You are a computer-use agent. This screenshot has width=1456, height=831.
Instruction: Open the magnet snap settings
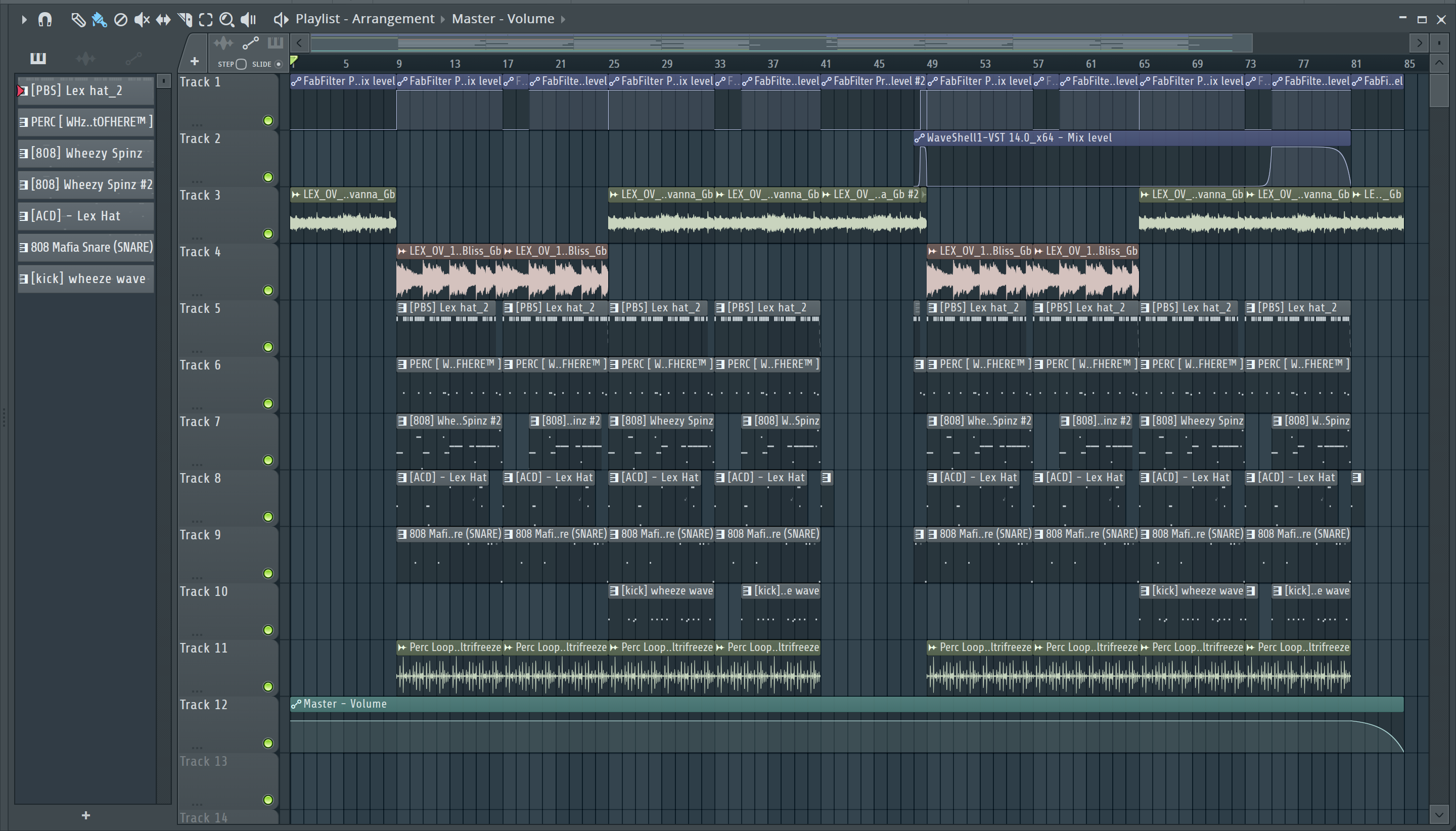click(x=44, y=19)
